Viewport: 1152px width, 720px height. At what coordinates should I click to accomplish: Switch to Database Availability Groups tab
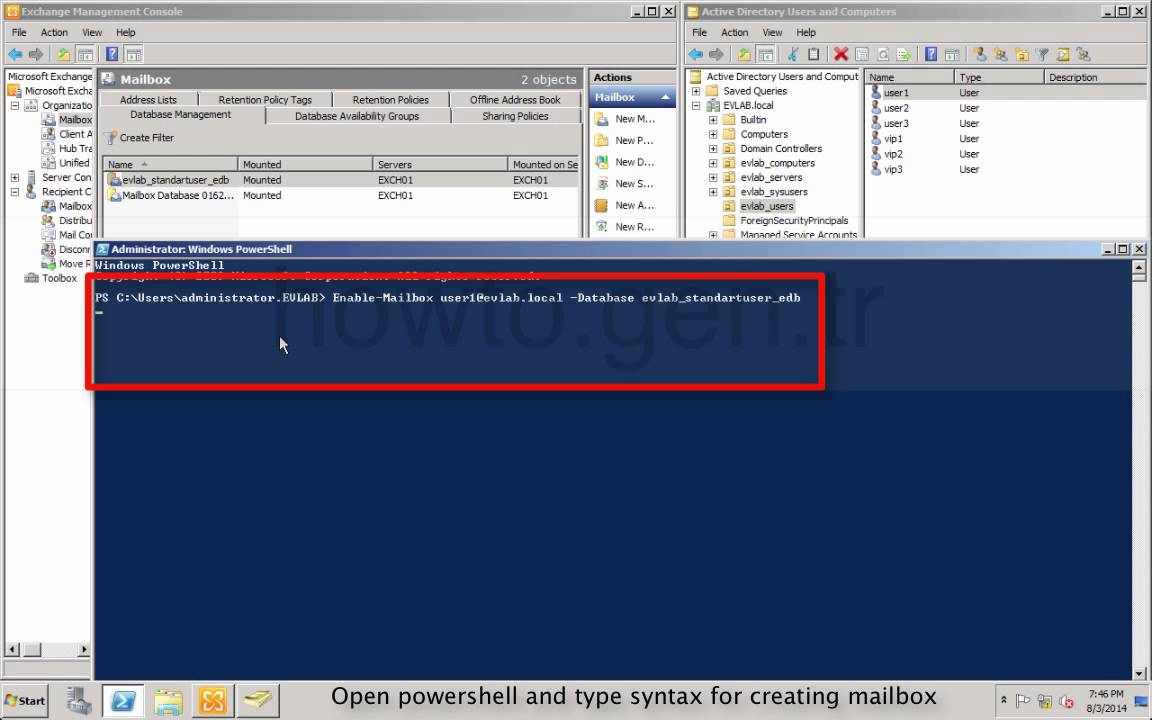point(357,116)
